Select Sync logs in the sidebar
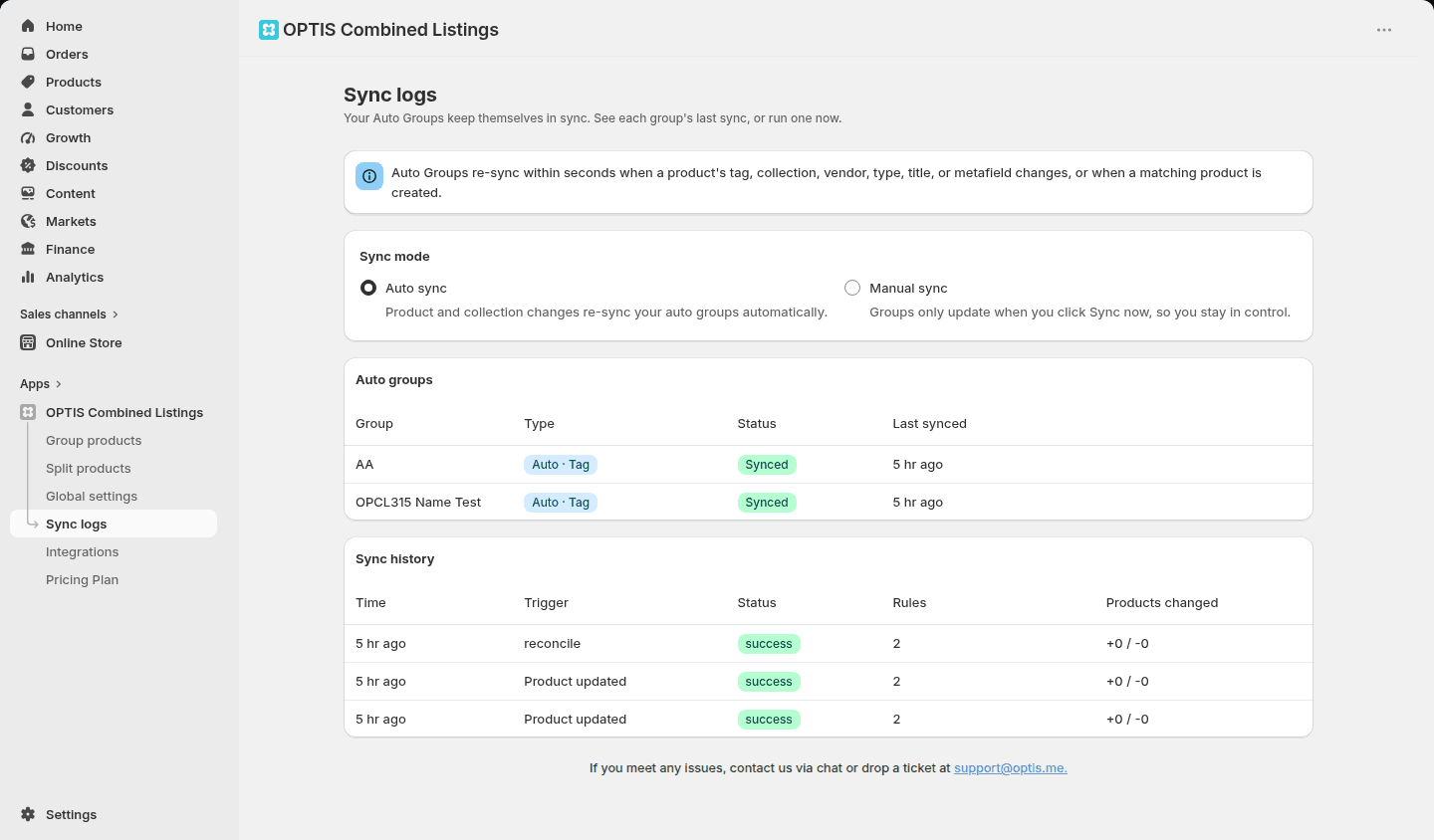Screen dimensions: 1434x840 (x=114, y=524)
